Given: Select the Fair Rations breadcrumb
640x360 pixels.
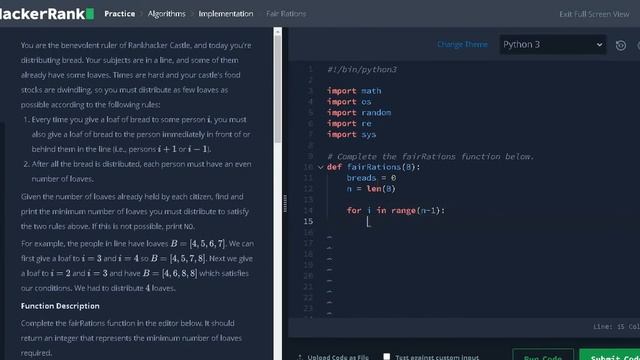Looking at the screenshot, I should 286,14.
